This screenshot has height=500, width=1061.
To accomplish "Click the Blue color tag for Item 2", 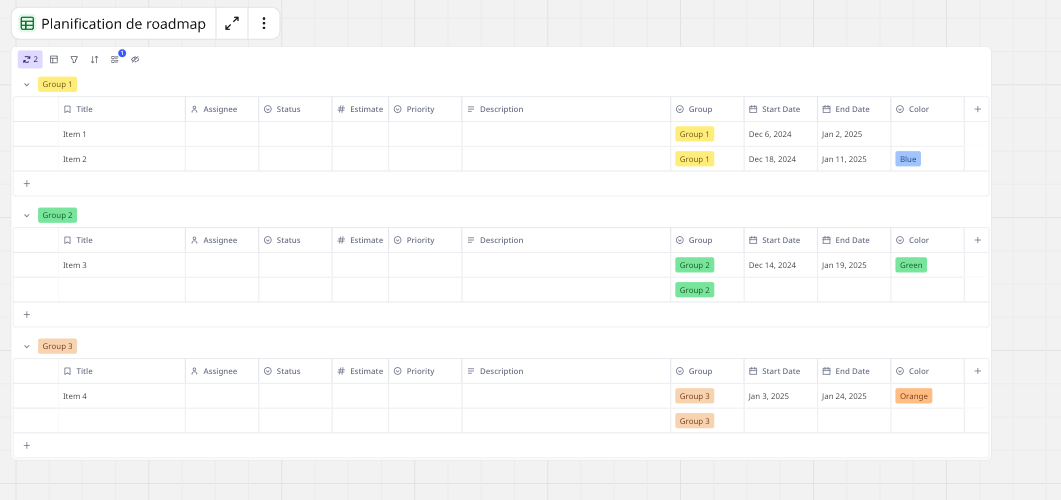I will click(x=908, y=159).
